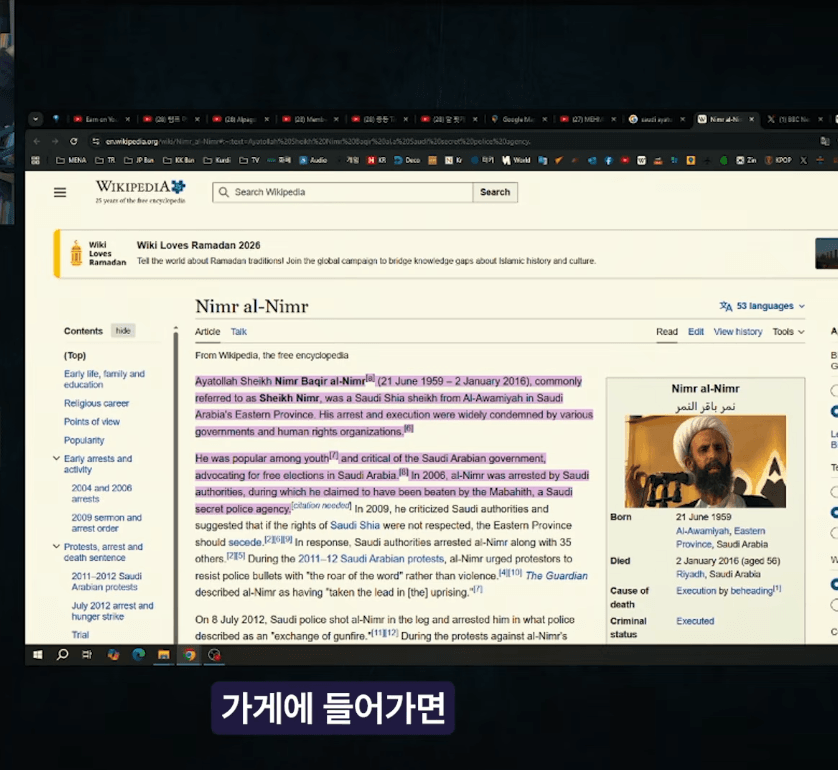Viewport: 838px width, 770px height.
Task: Open the Deco bookmark
Action: [x=407, y=160]
